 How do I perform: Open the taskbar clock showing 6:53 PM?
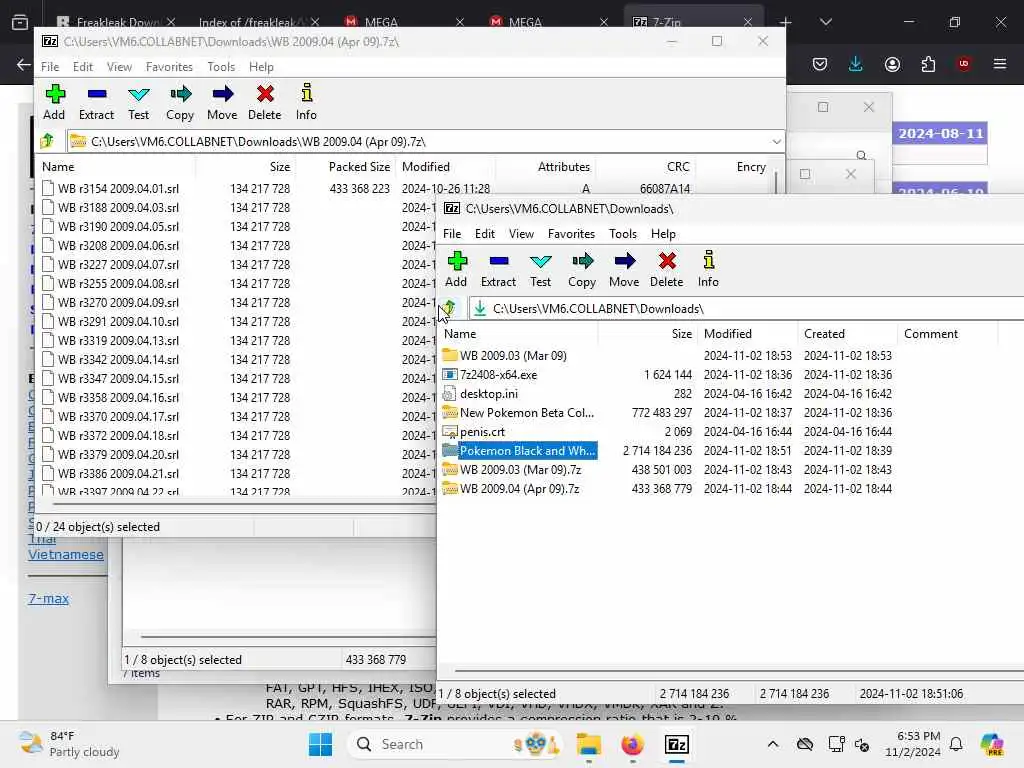click(912, 744)
